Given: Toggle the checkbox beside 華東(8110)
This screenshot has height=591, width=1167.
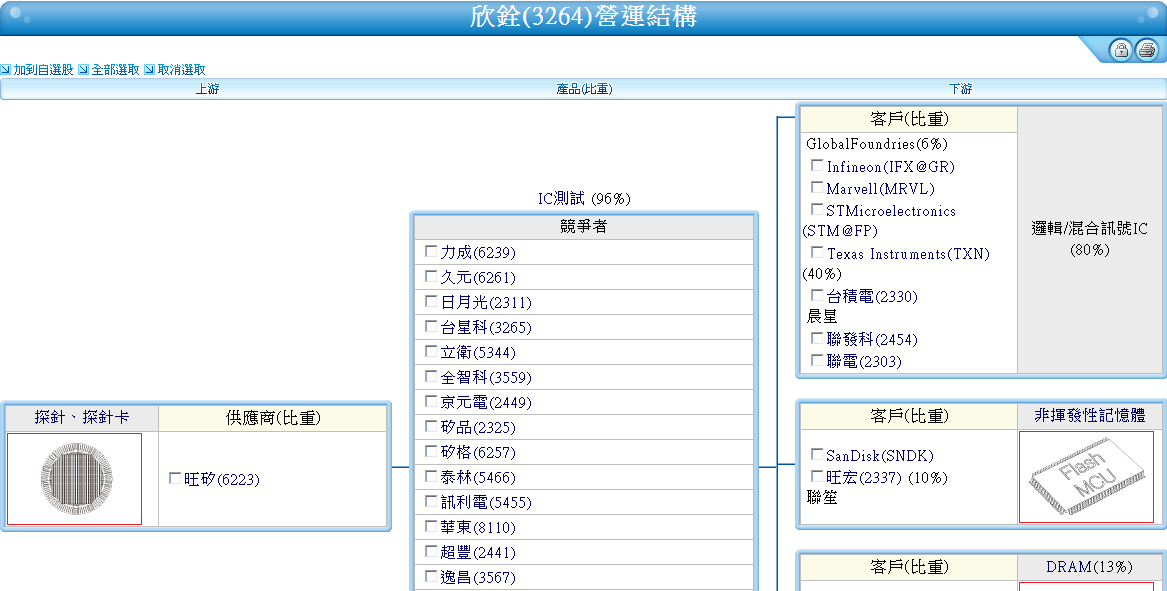Looking at the screenshot, I should point(431,526).
